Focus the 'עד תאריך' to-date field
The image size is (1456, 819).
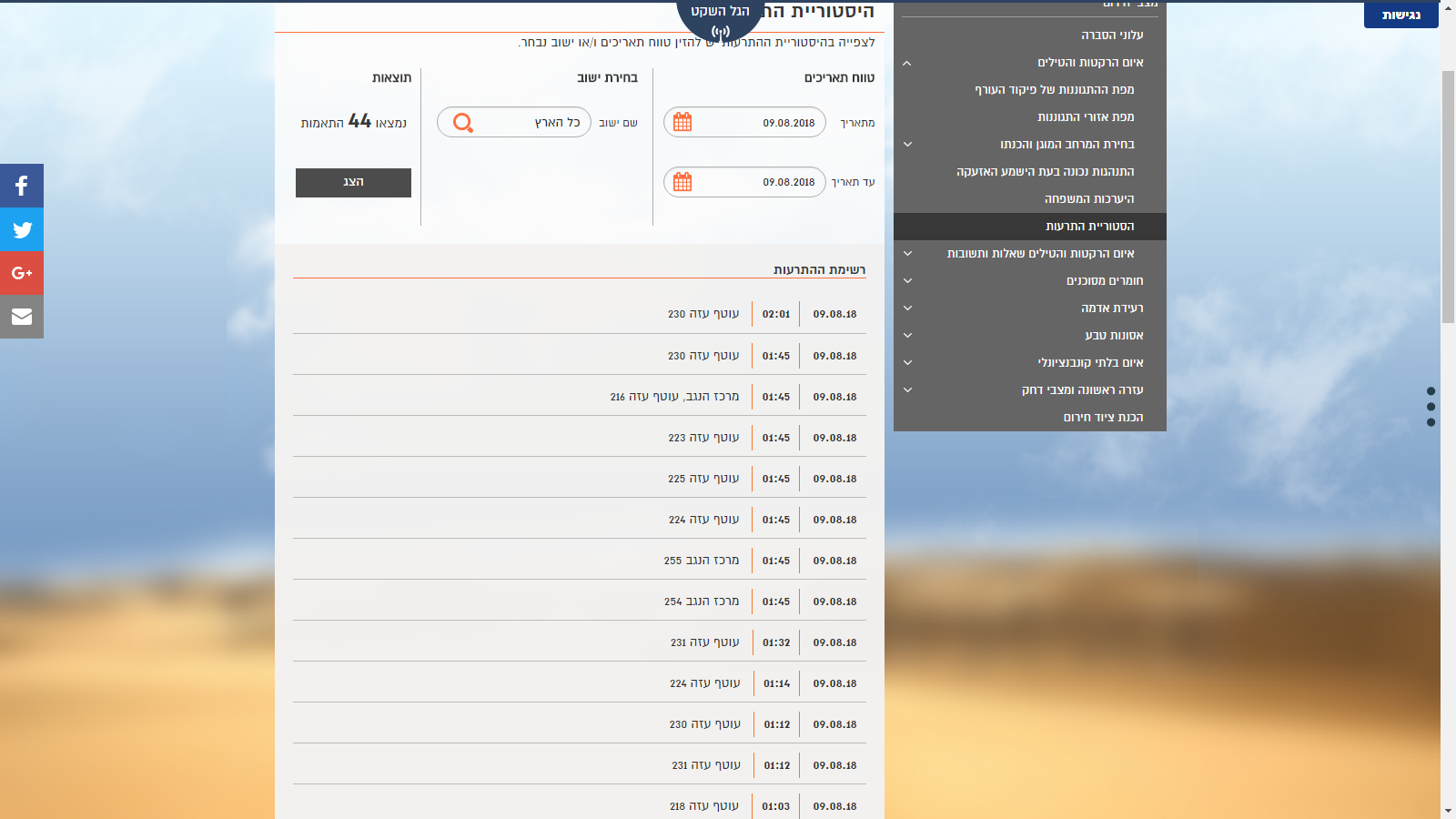[744, 182]
